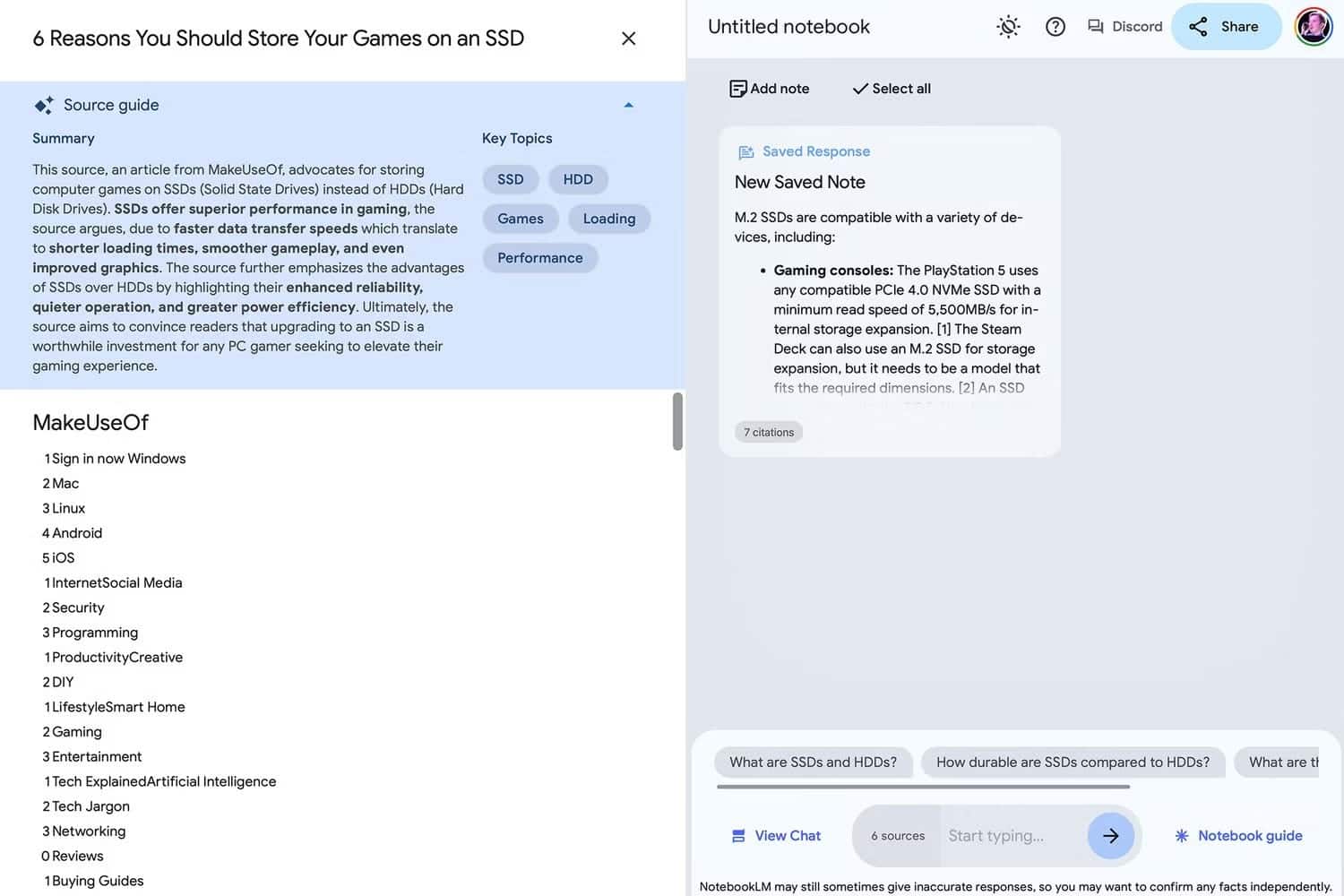Click the suggested questions horizontal scrollbar

923,788
